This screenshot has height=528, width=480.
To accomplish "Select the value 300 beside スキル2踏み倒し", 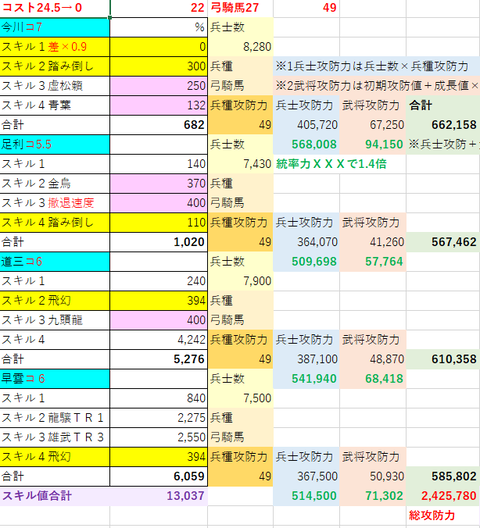I will pos(159,66).
